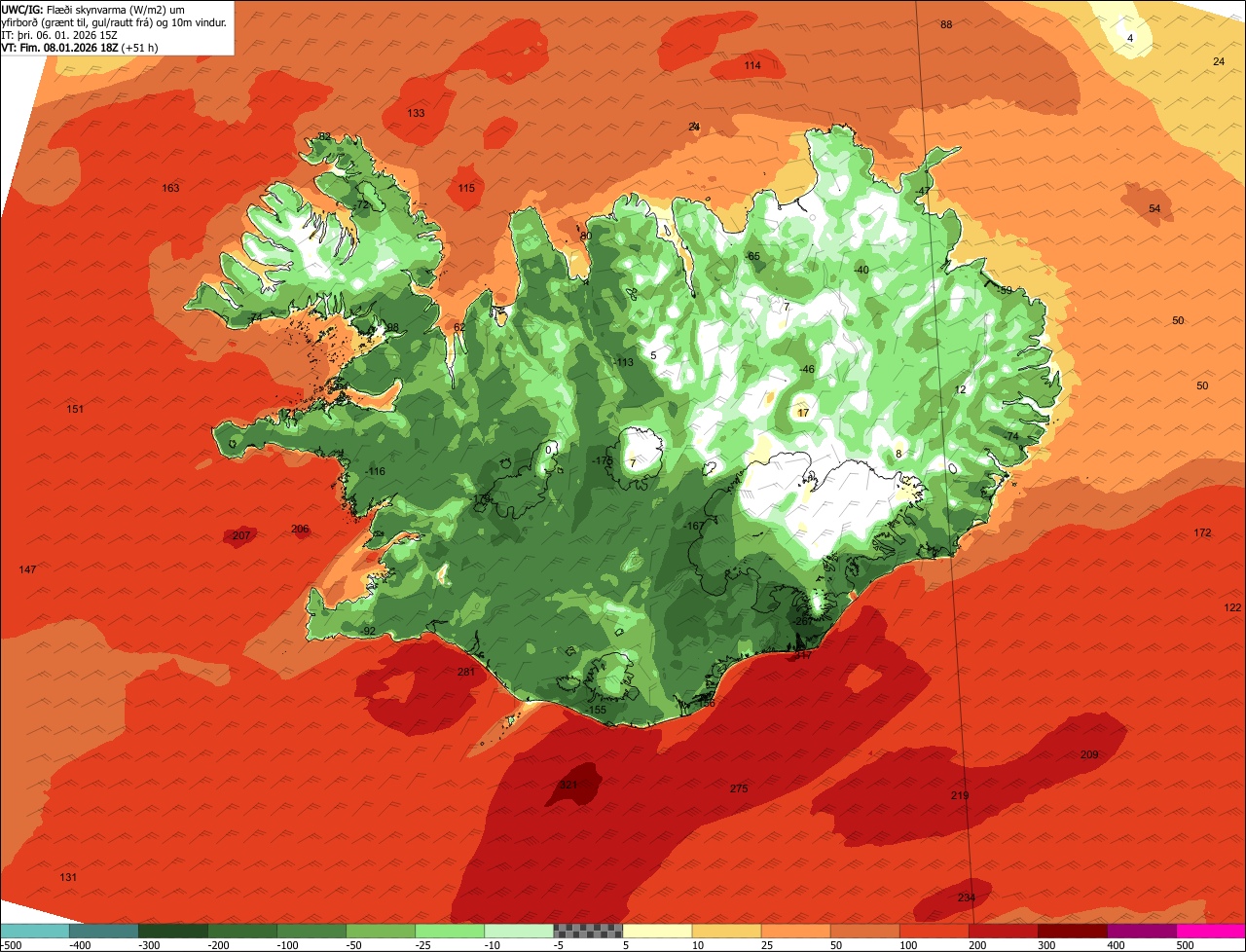This screenshot has width=1246, height=952.
Task: Select the '163' value northwest of the Westfjords
Action: (170, 188)
